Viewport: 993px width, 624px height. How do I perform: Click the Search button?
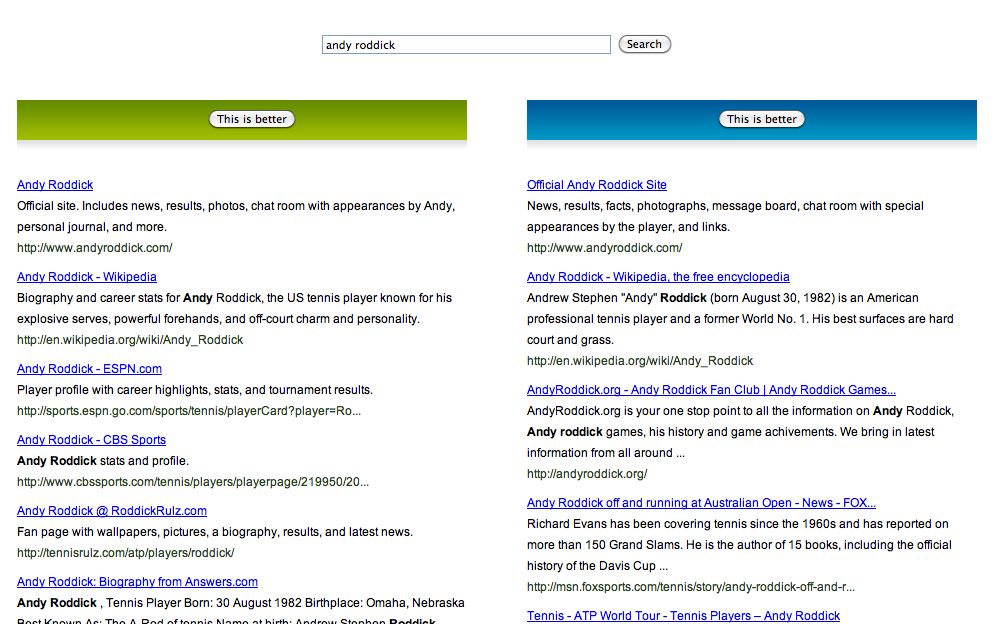[644, 44]
